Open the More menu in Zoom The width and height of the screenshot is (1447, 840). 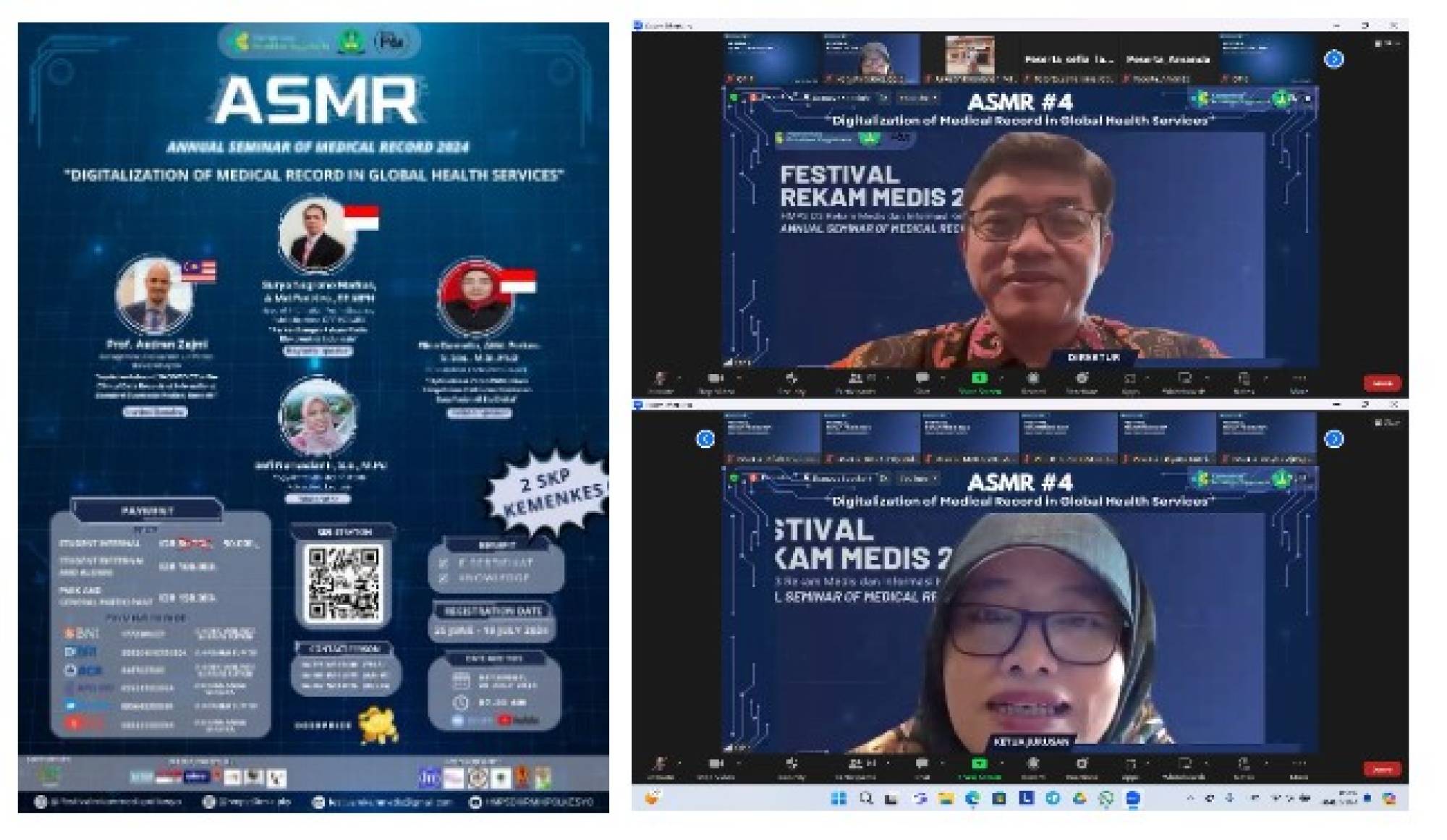point(1299,764)
